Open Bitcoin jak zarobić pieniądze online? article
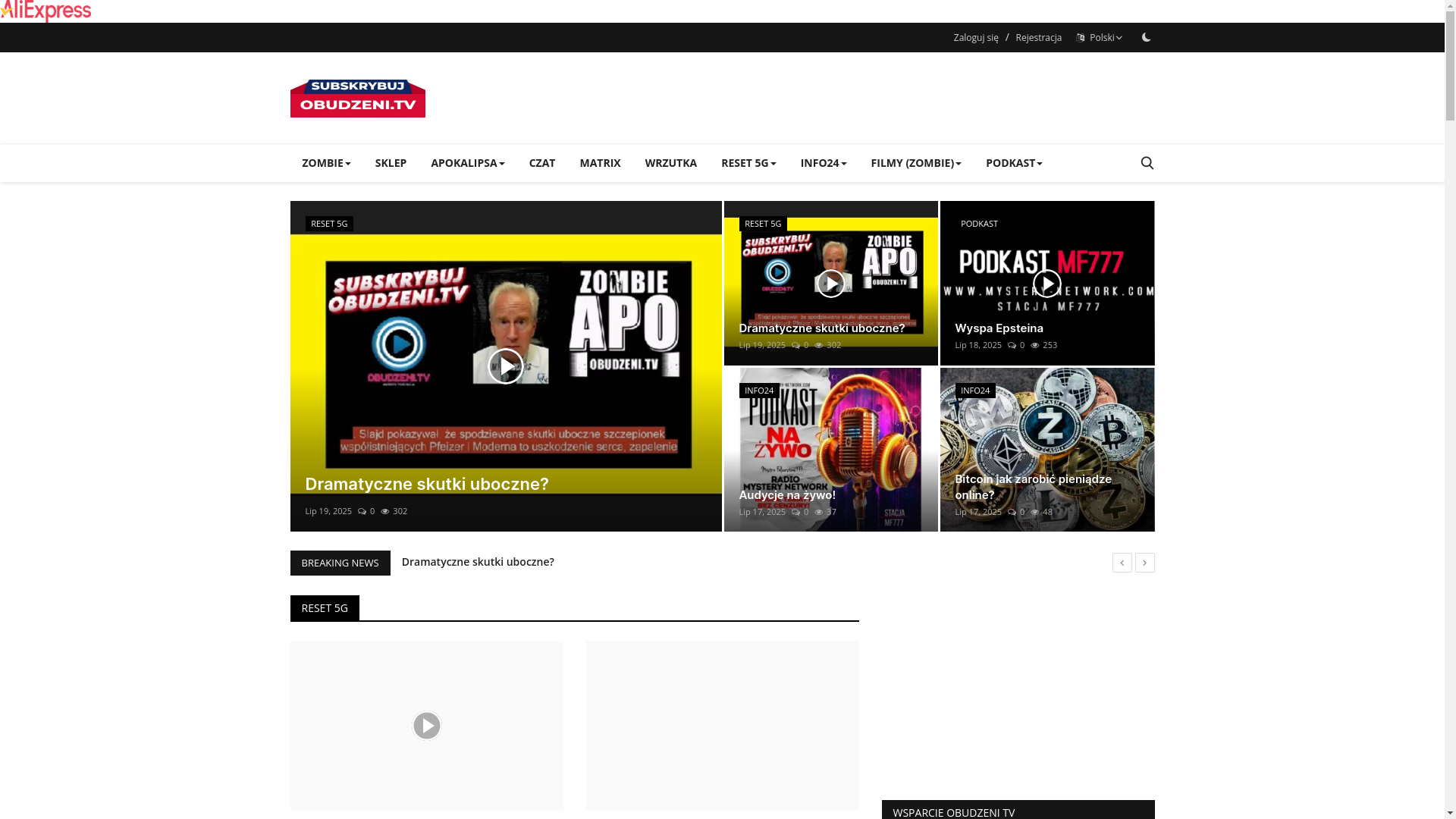The image size is (1456, 819). (1033, 487)
